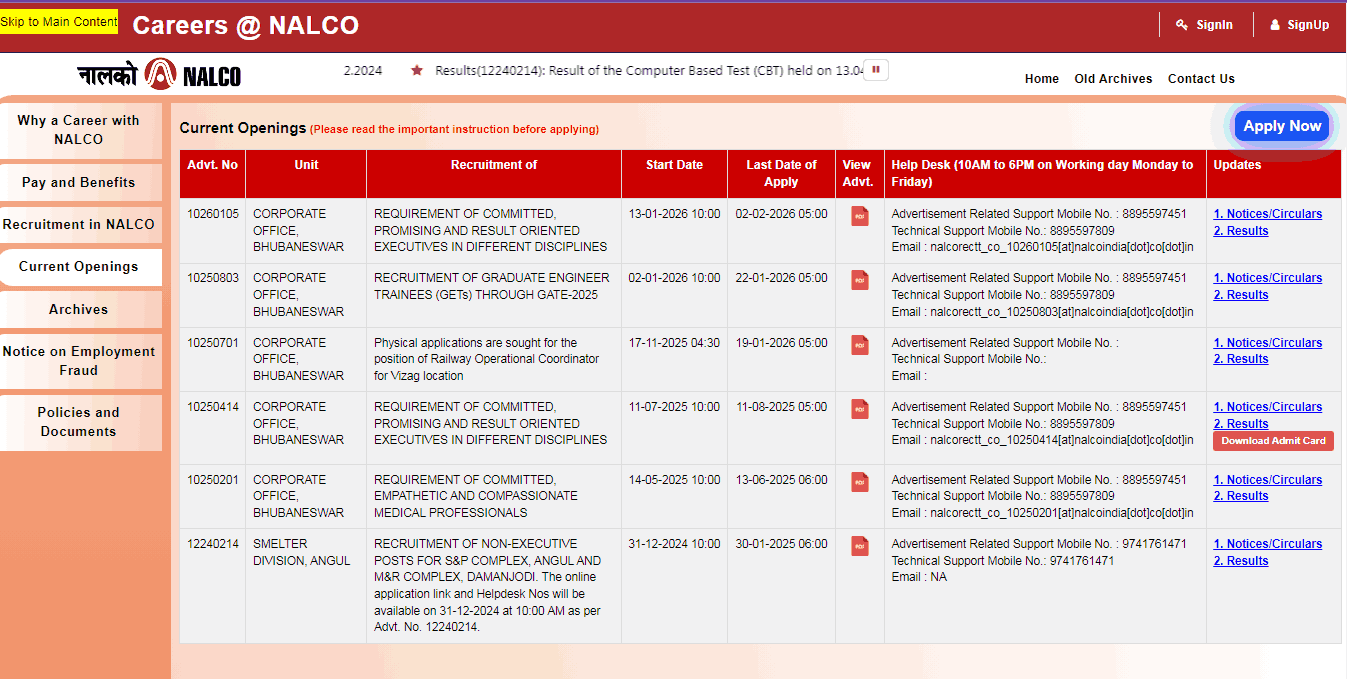
Task: Open PDF advertisement for Advt No 12240214
Action: 859,546
